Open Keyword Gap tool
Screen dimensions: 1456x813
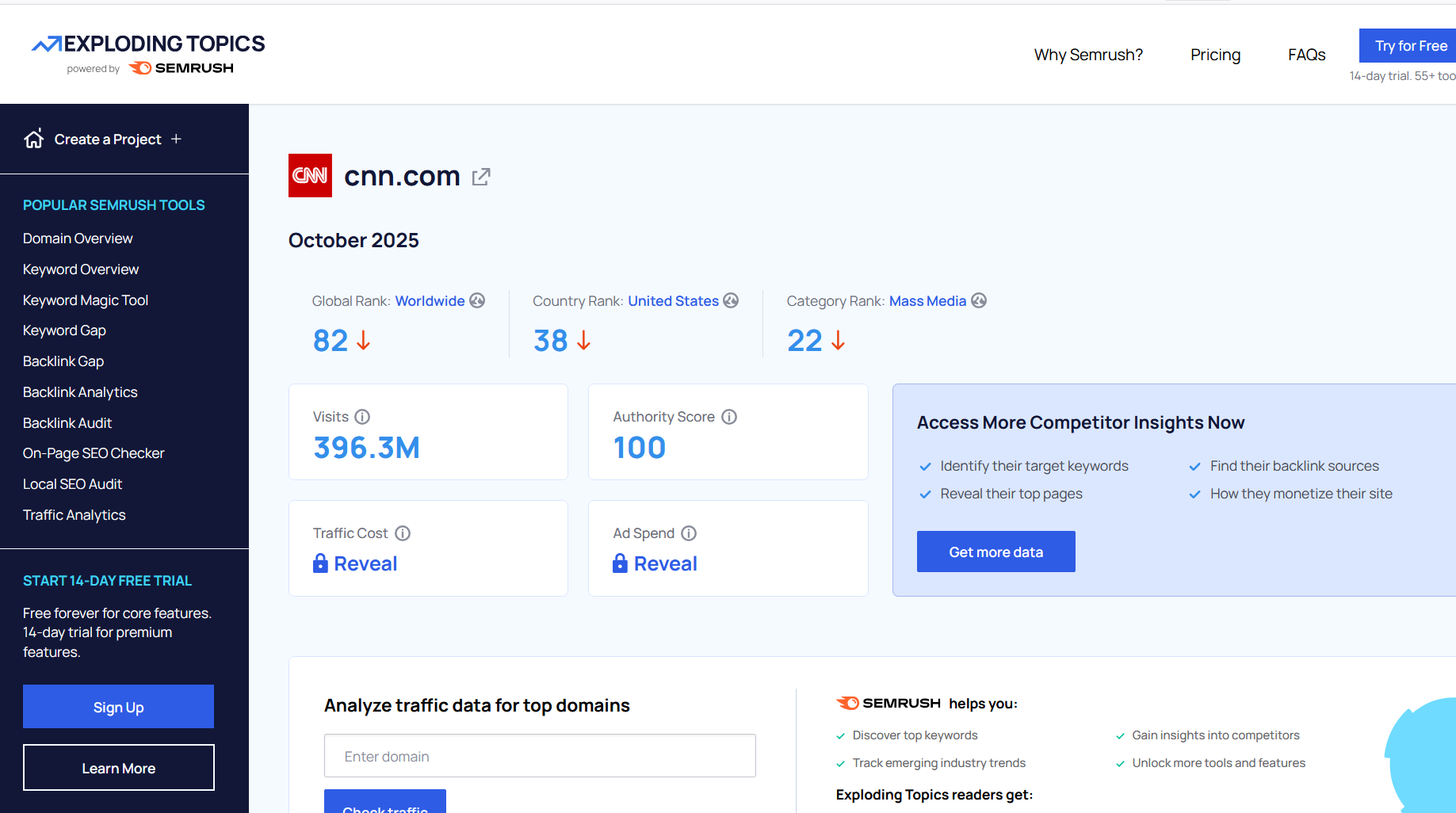click(64, 330)
